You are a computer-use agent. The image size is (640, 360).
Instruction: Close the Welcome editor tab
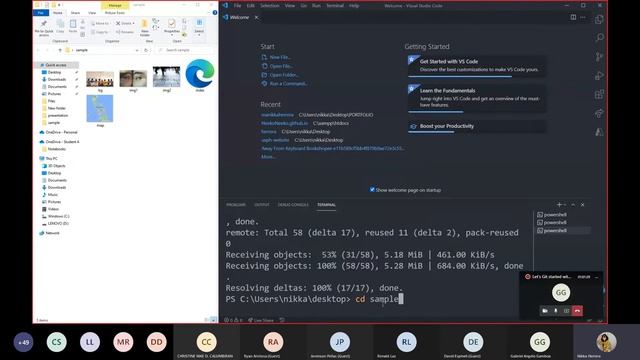(256, 17)
